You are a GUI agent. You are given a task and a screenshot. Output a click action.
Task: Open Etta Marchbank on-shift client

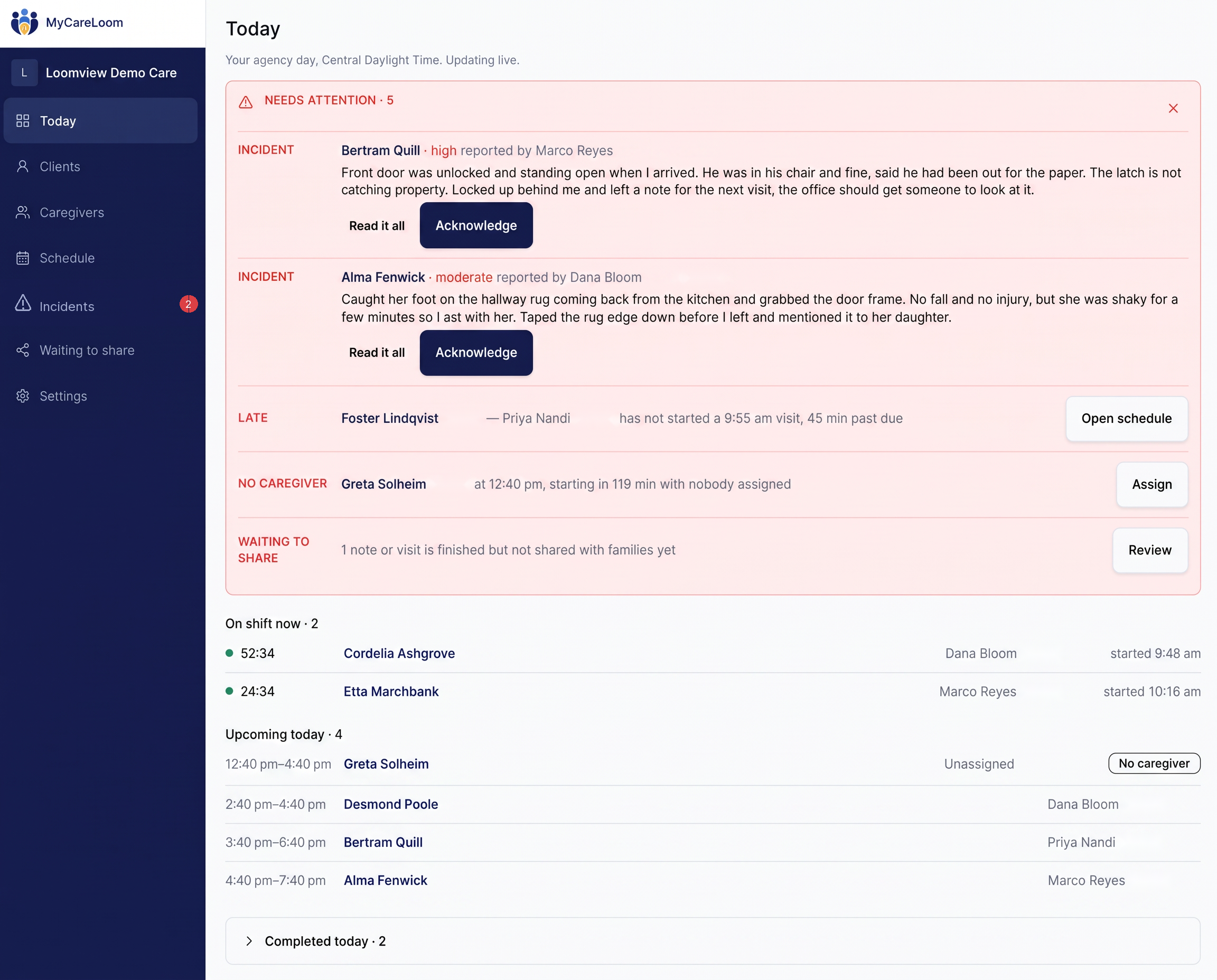click(x=391, y=692)
